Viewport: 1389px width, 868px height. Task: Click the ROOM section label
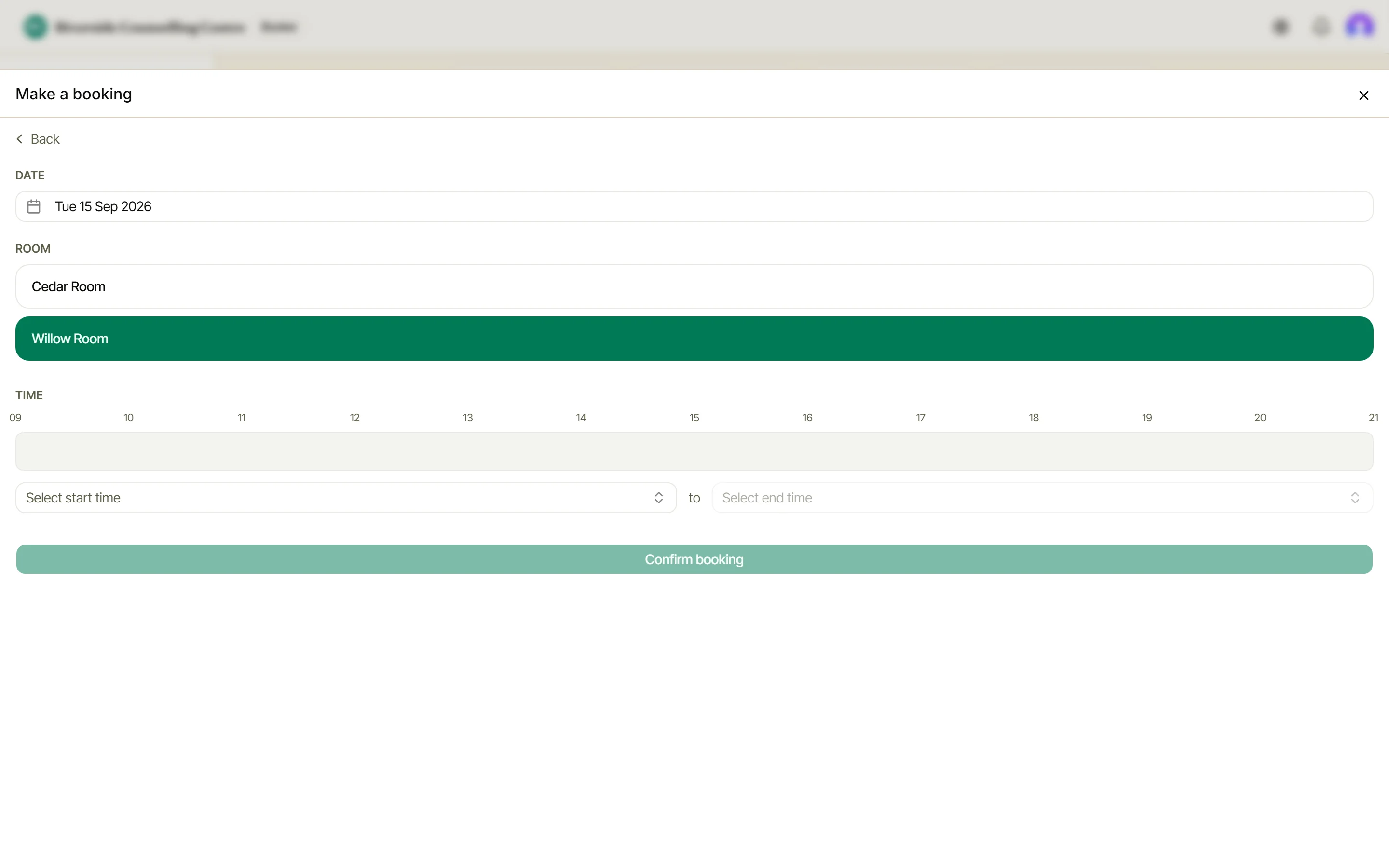pyautogui.click(x=33, y=248)
